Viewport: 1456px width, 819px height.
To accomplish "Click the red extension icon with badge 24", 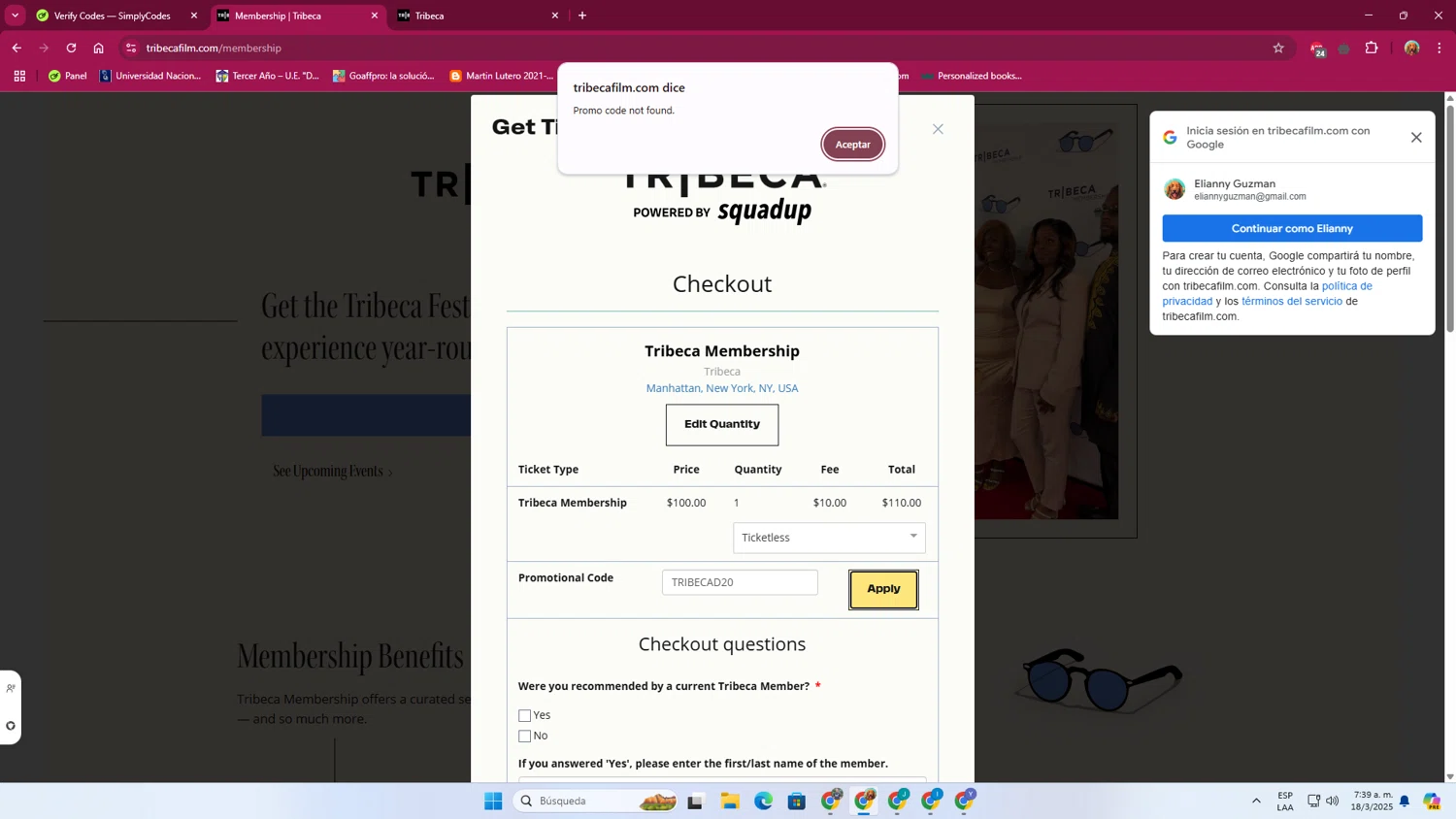I will coord(1317,49).
